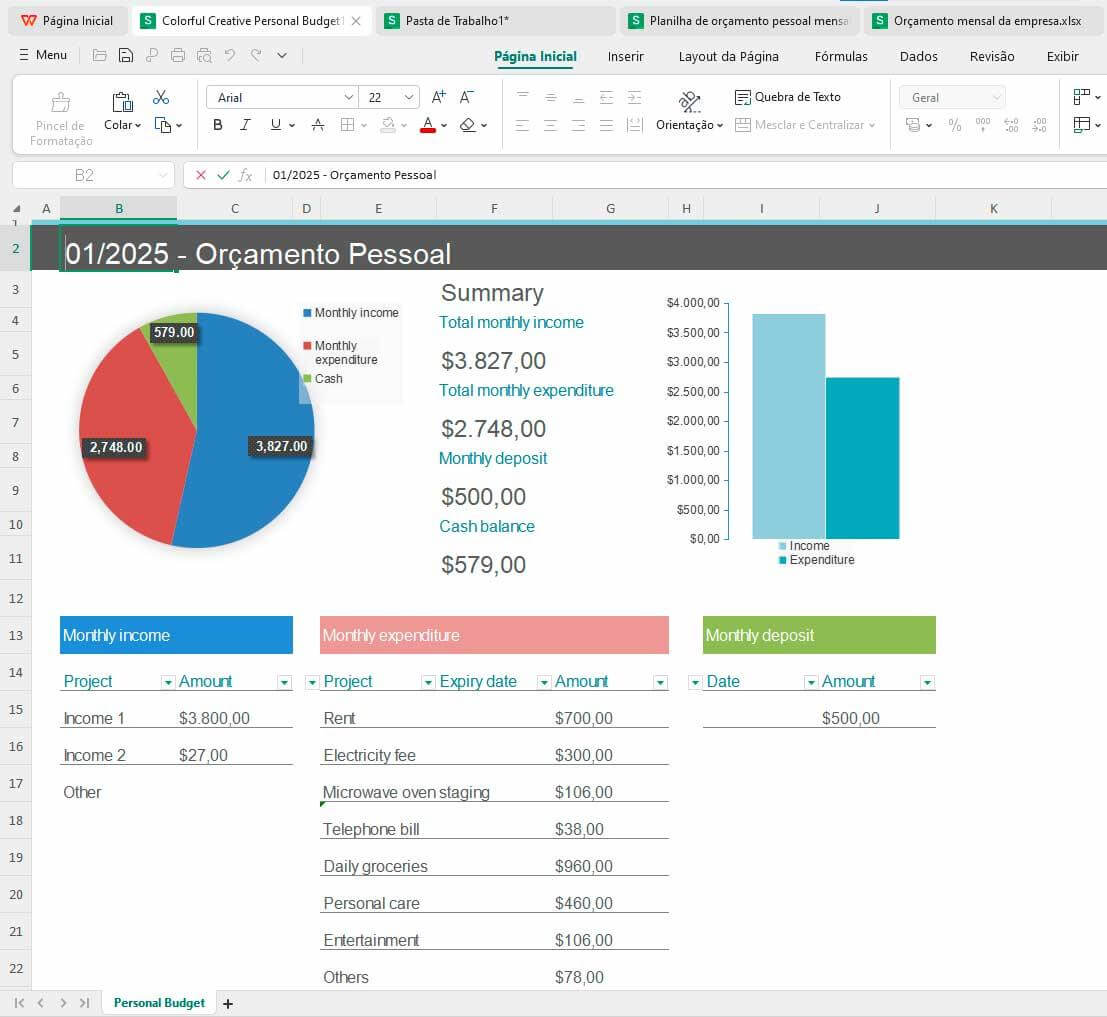Apply italic formatting

pos(245,125)
